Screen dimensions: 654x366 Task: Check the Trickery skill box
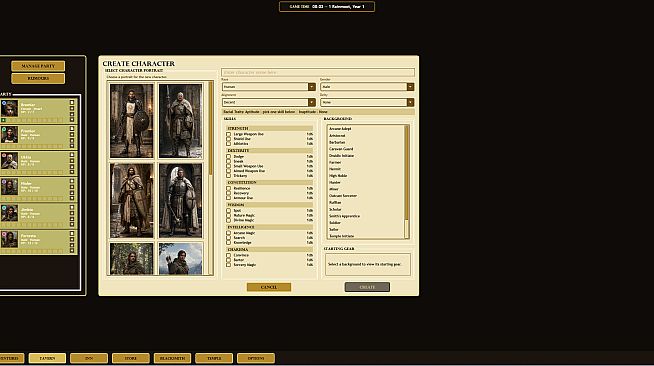pyautogui.click(x=229, y=175)
